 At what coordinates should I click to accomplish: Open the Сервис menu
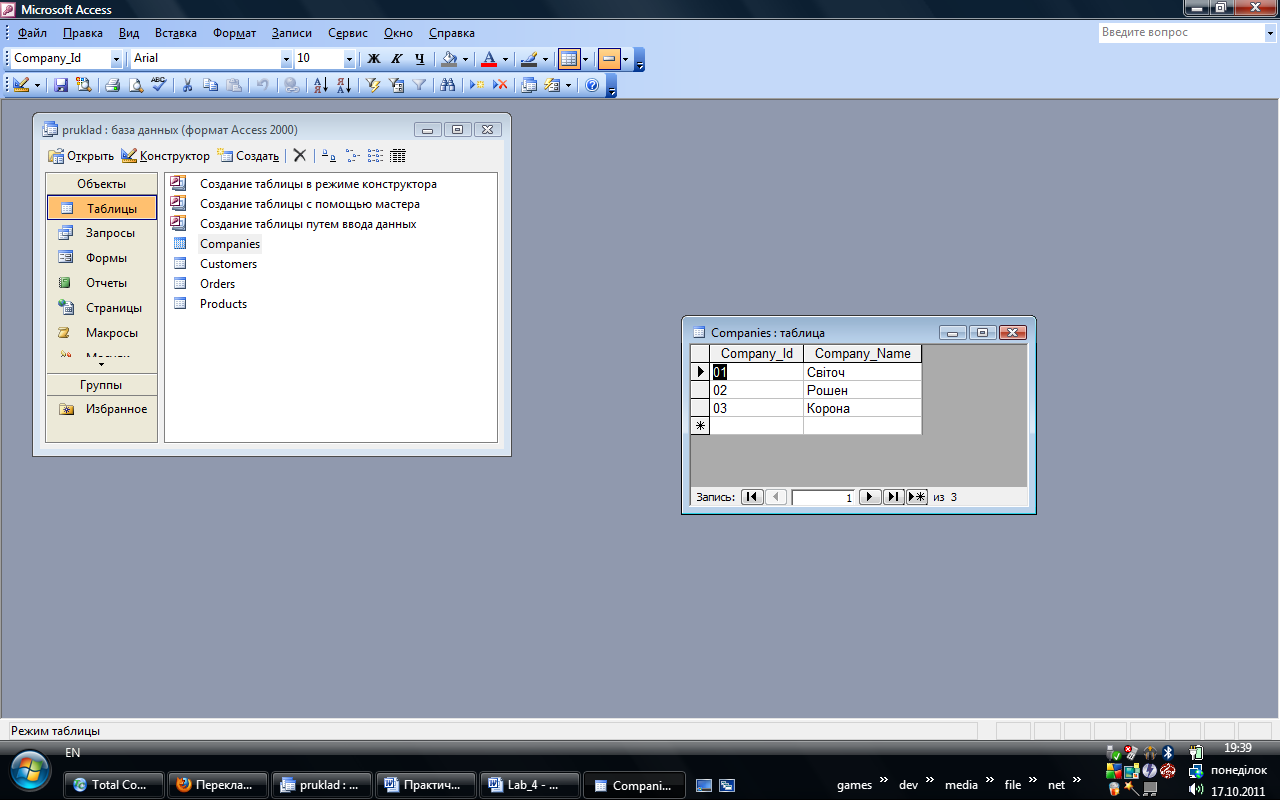(x=348, y=33)
